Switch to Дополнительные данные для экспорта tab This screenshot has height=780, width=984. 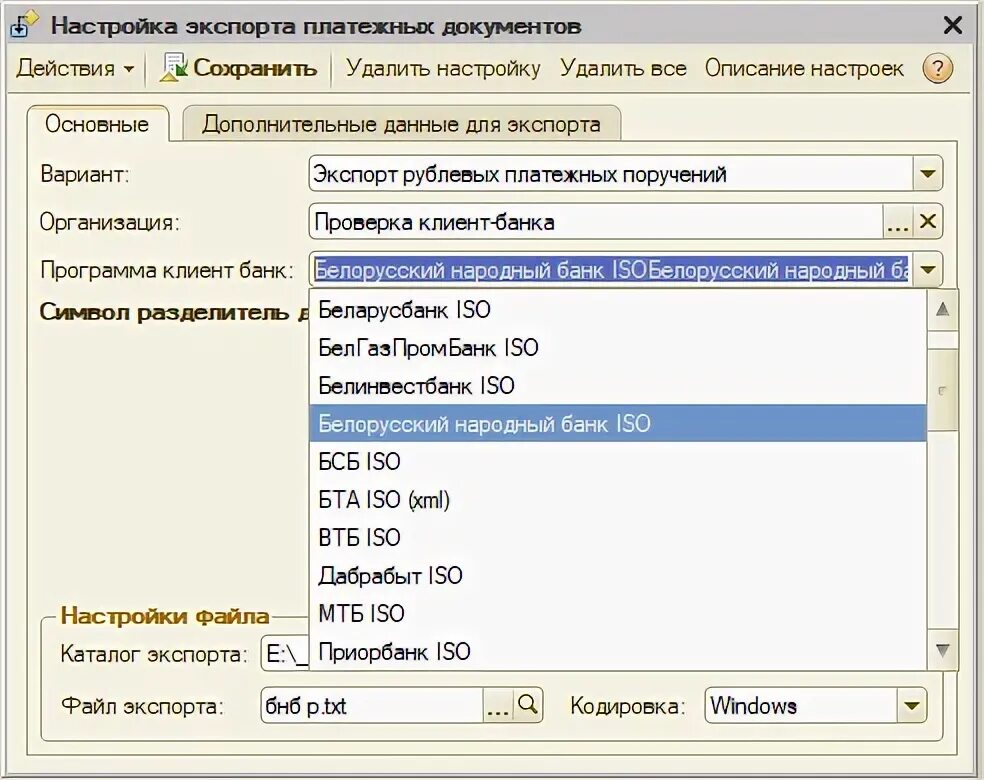point(402,124)
